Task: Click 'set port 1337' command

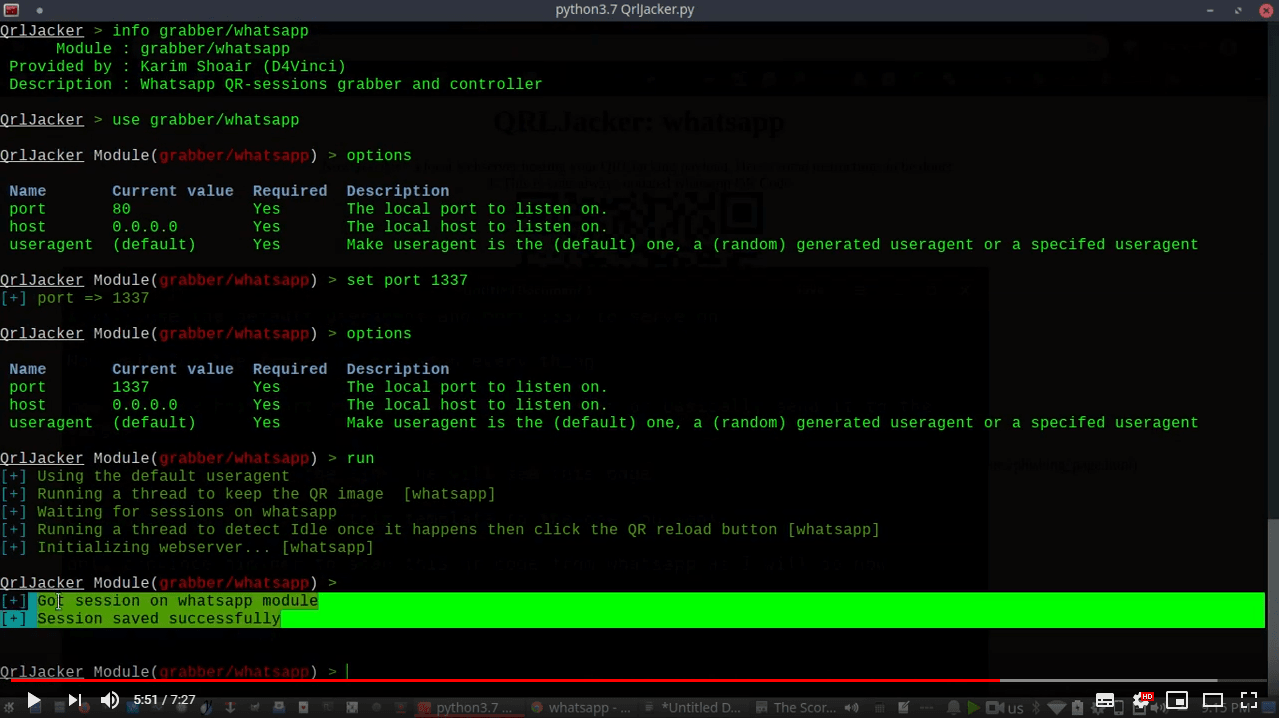Action: 407,280
